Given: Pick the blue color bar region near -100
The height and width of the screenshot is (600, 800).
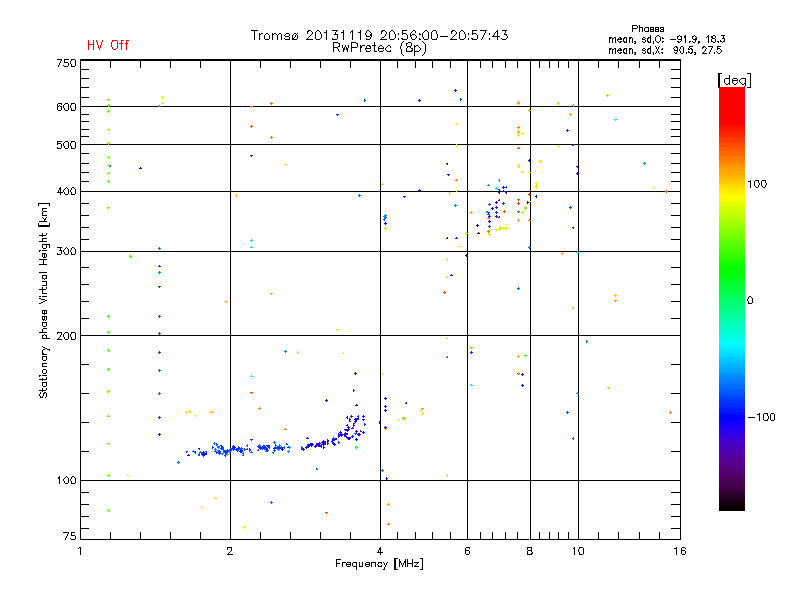Looking at the screenshot, I should [x=731, y=417].
